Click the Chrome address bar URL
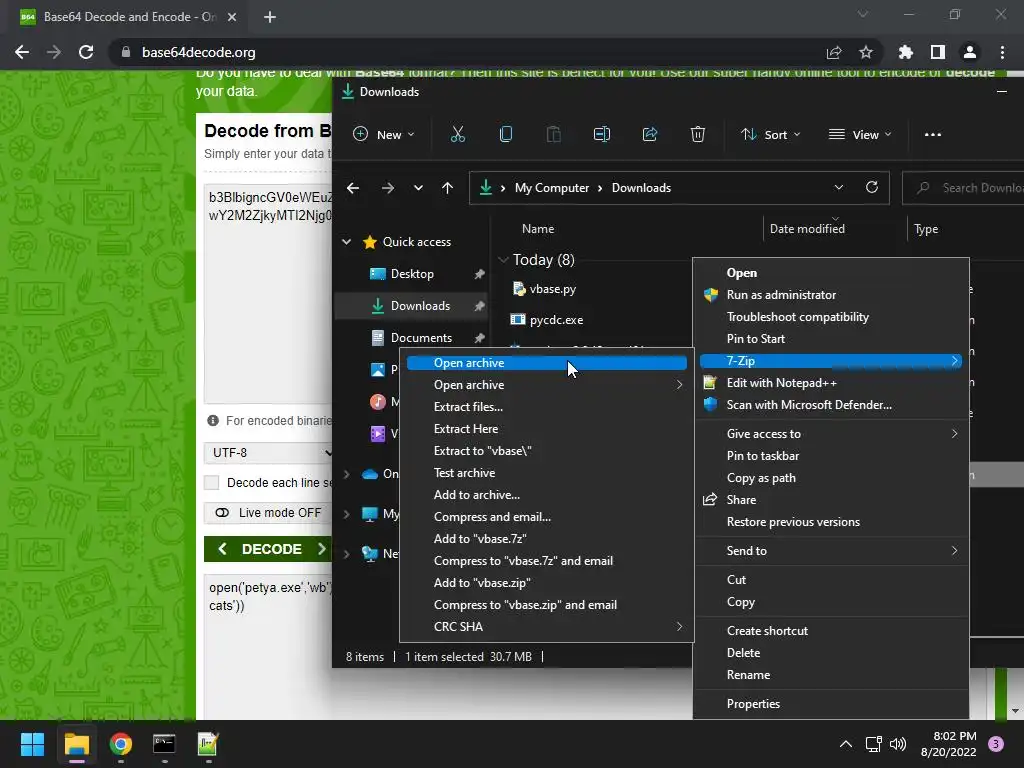Viewport: 1024px width, 768px height. click(199, 52)
